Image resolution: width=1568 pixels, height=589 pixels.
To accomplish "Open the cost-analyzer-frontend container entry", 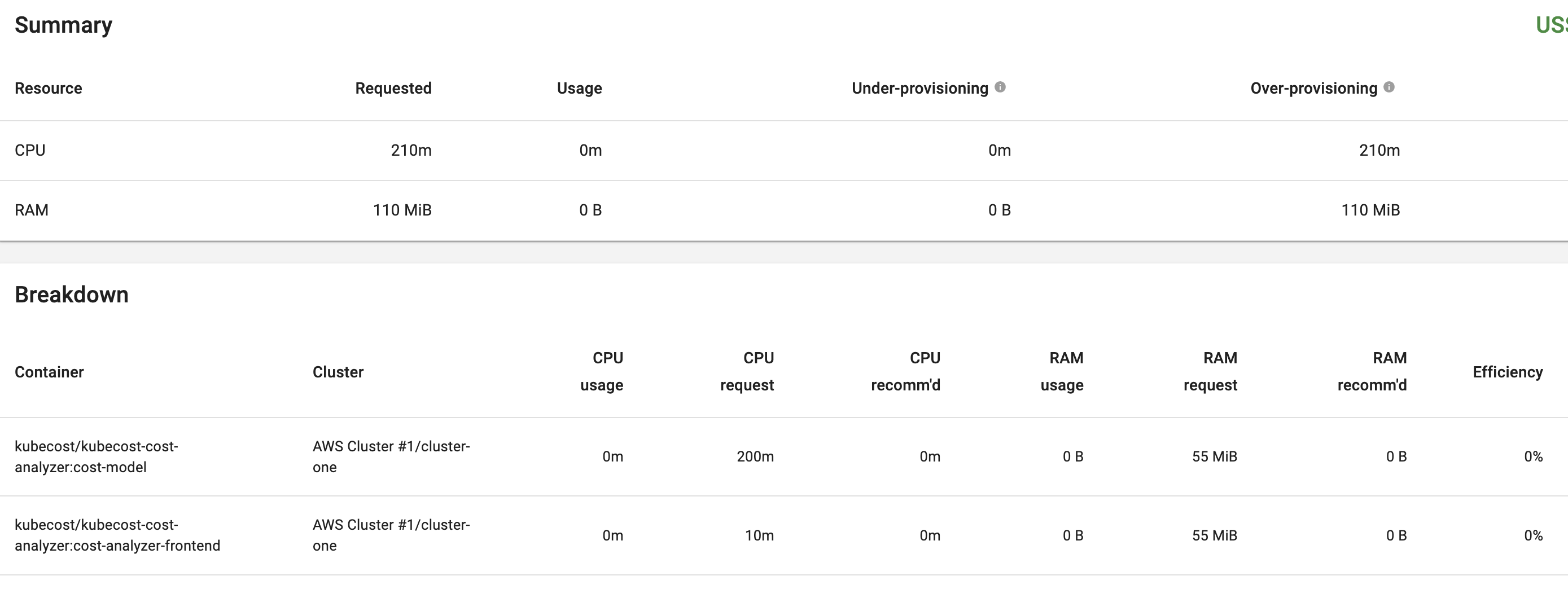I will pos(119,534).
